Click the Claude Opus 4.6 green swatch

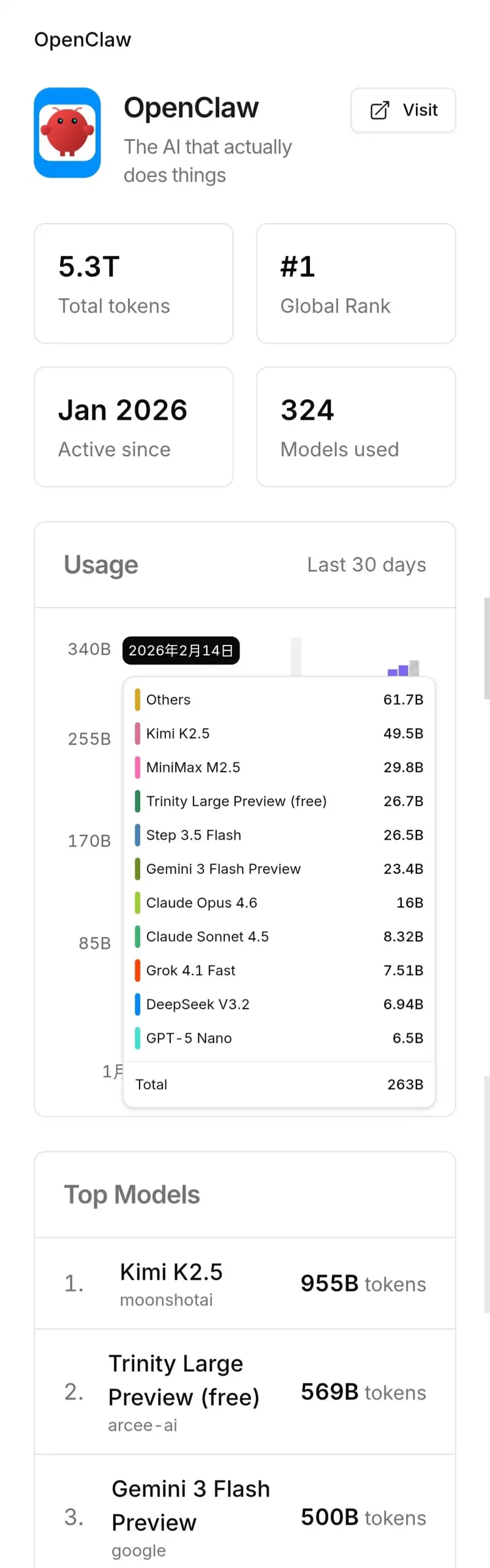[138, 903]
